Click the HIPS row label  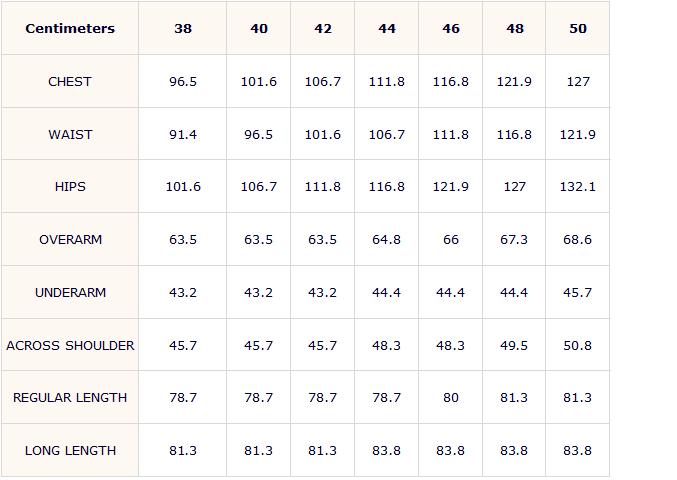click(x=70, y=186)
